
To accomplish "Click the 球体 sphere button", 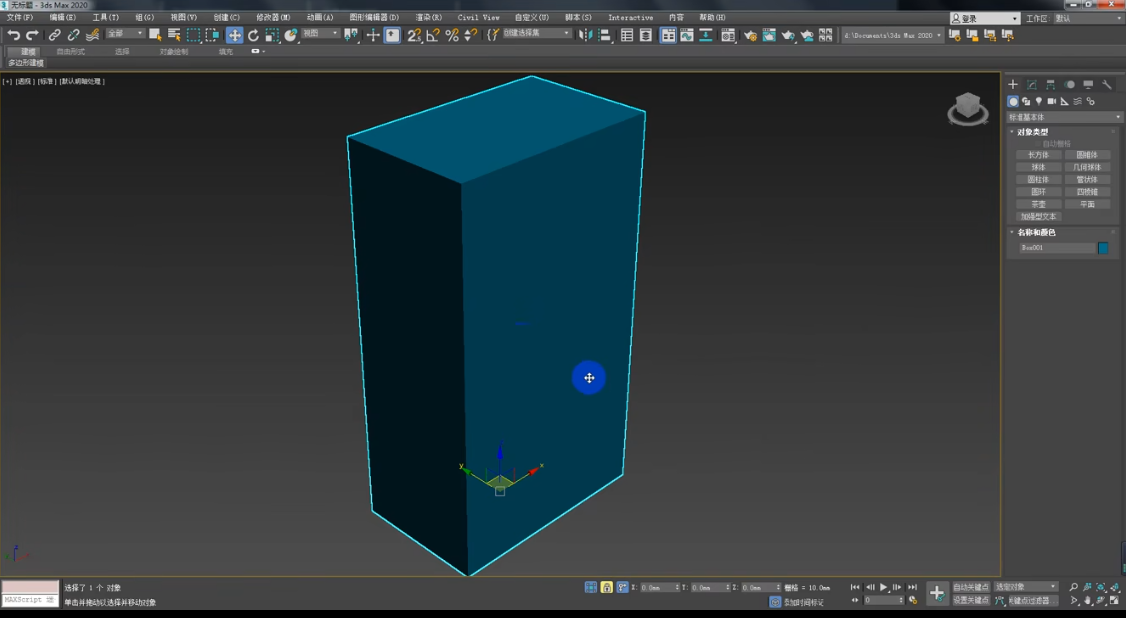I will (x=1038, y=167).
